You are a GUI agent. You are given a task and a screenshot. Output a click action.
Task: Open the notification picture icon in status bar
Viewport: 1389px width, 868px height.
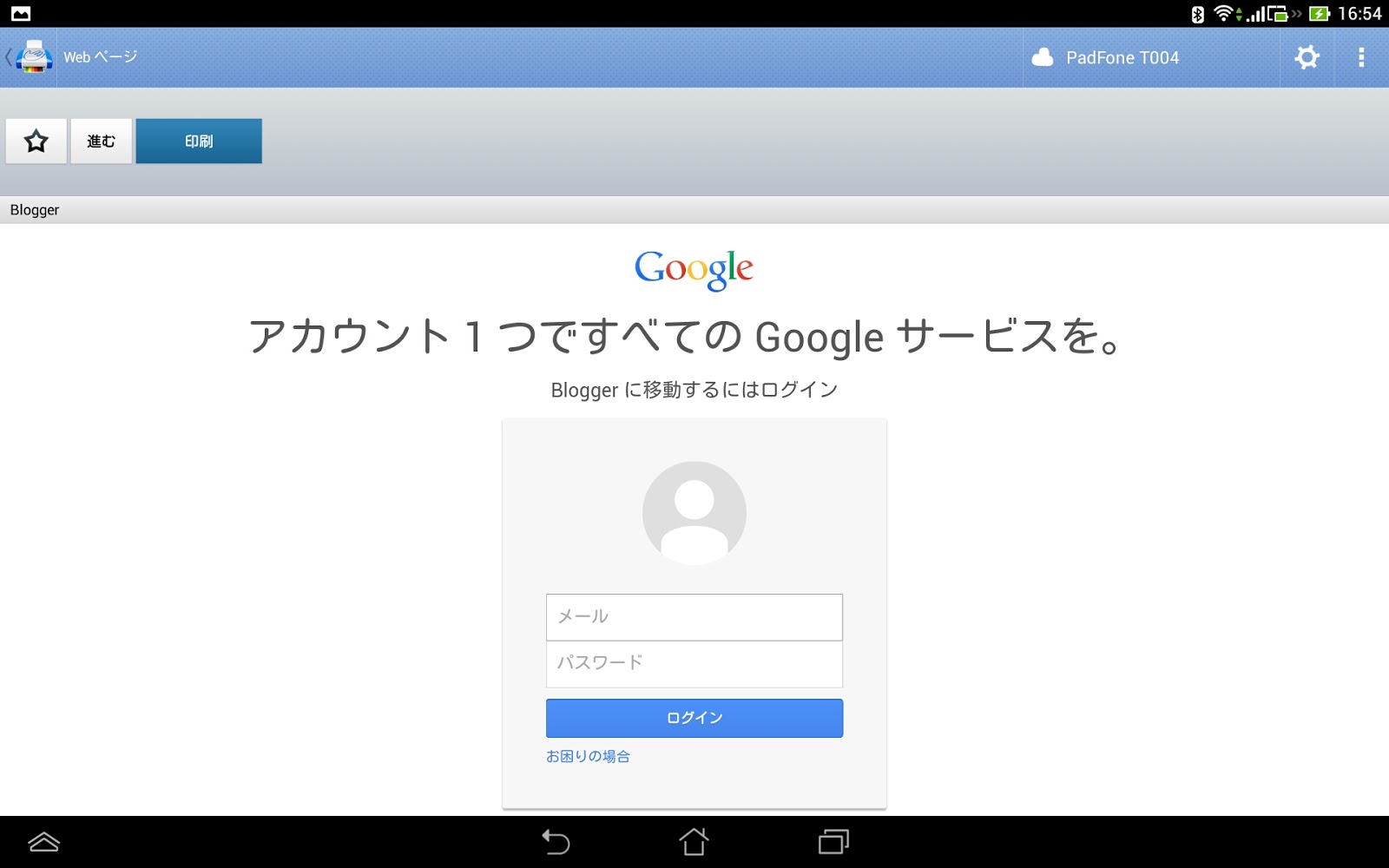[x=21, y=13]
